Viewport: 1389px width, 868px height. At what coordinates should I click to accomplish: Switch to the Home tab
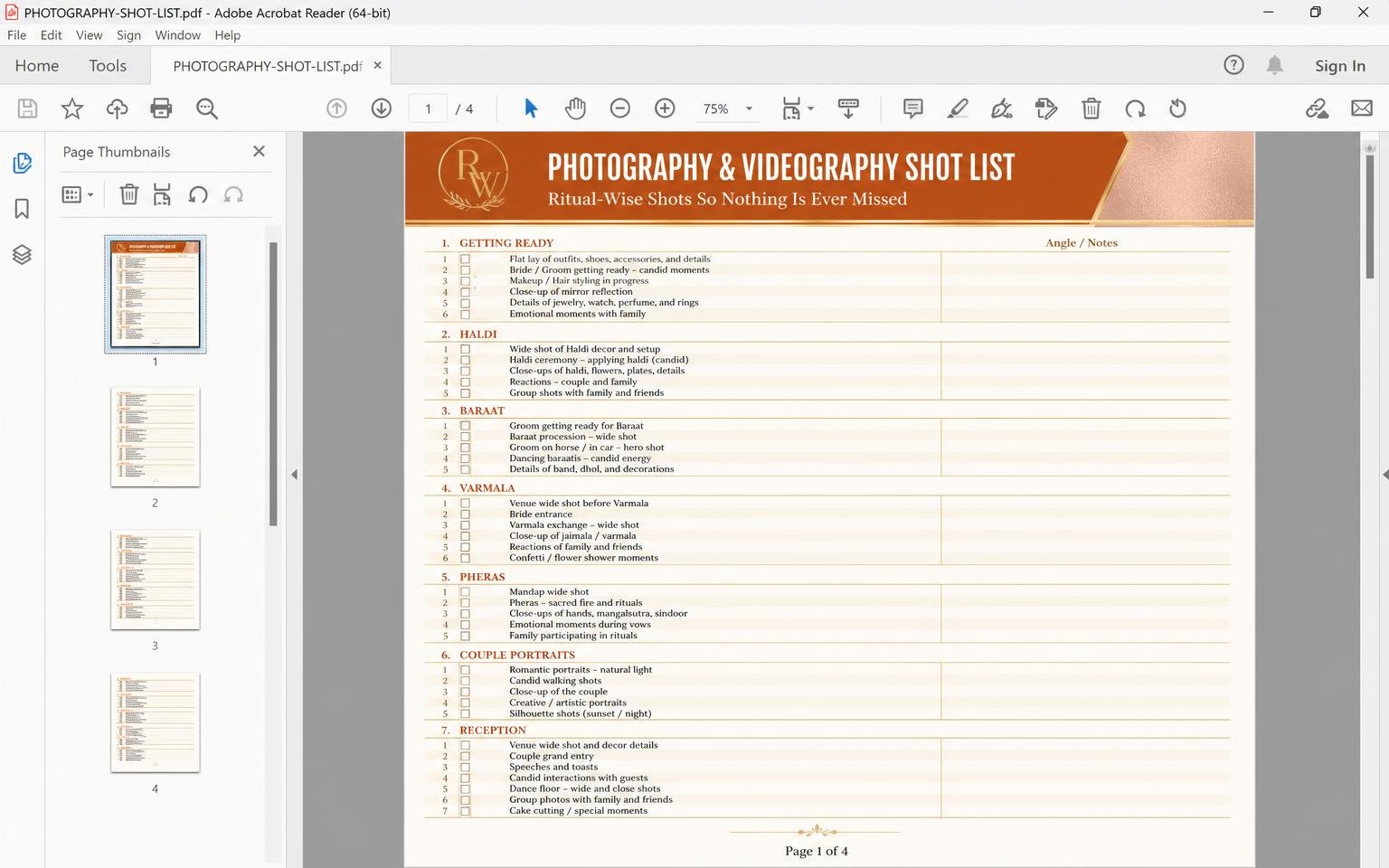tap(37, 65)
